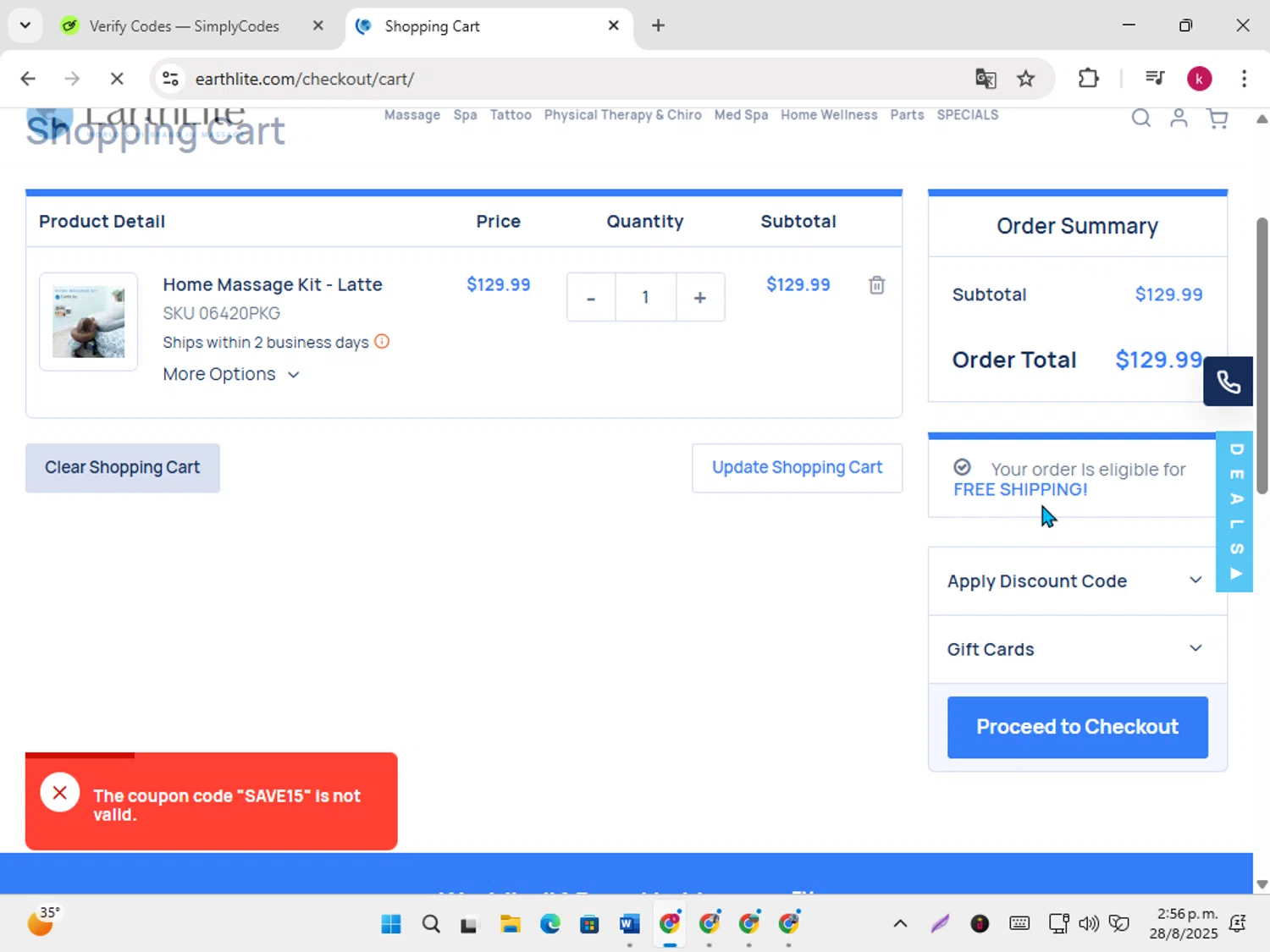View site information icon in address bar
Image resolution: width=1270 pixels, height=952 pixels.
point(170,79)
